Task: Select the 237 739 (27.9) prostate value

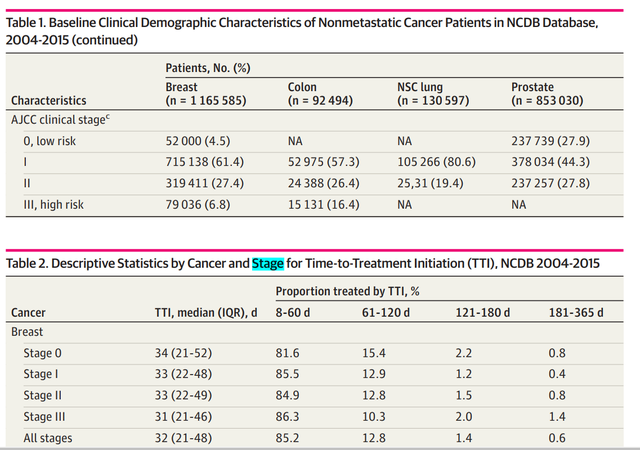Action: (x=554, y=142)
